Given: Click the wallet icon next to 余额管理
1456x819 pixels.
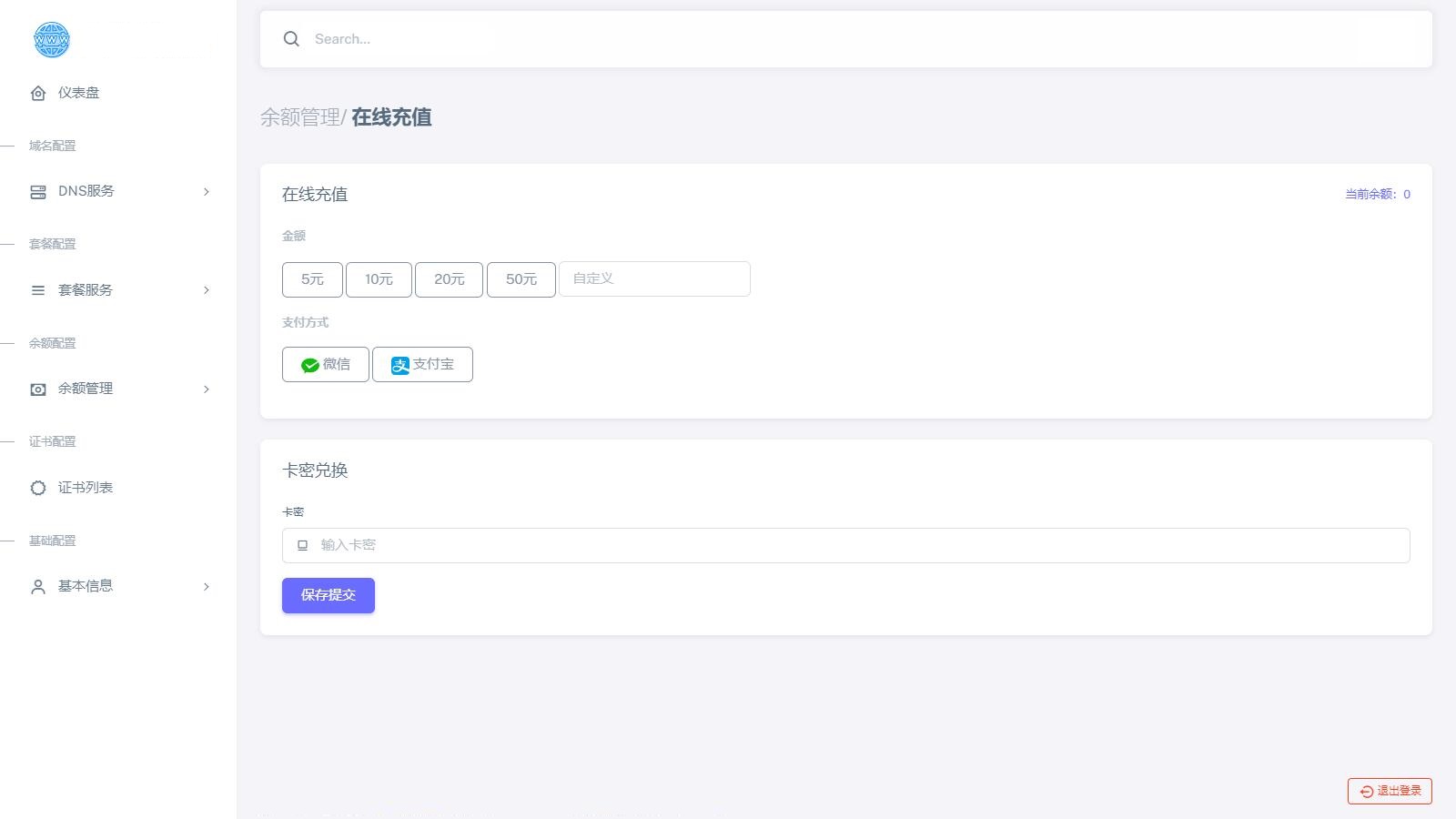Looking at the screenshot, I should [38, 389].
